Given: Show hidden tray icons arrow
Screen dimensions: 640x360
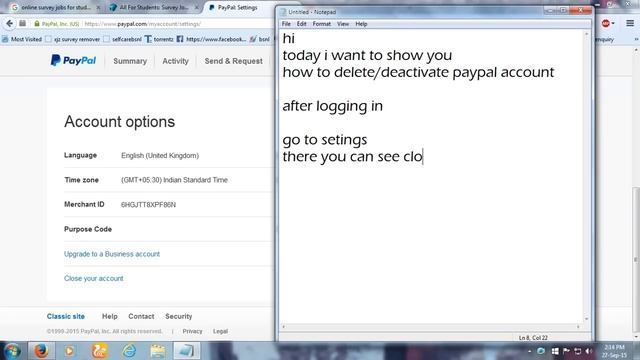Looking at the screenshot, I should 530,351.
